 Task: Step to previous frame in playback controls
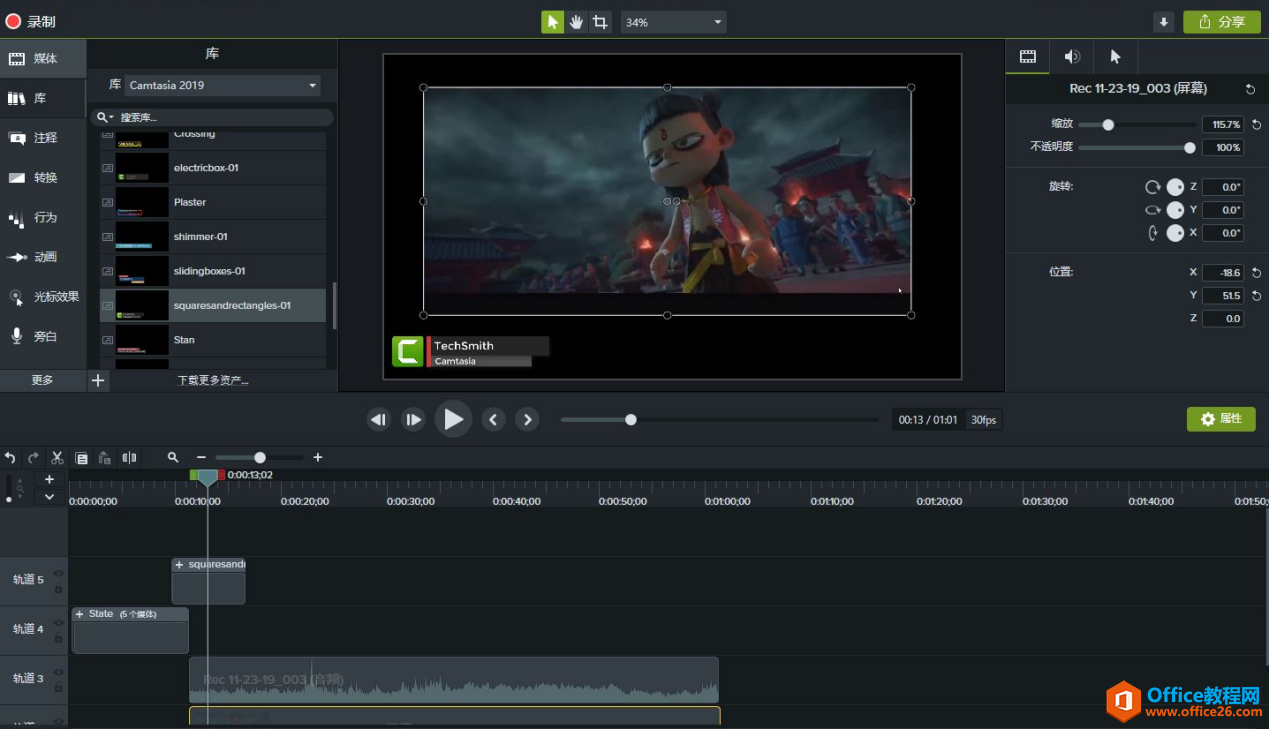point(378,420)
